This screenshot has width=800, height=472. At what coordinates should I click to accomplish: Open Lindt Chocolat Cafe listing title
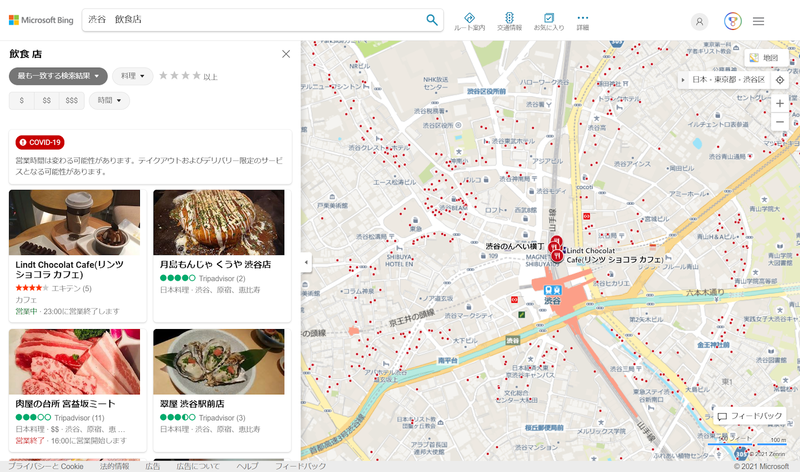point(69,269)
